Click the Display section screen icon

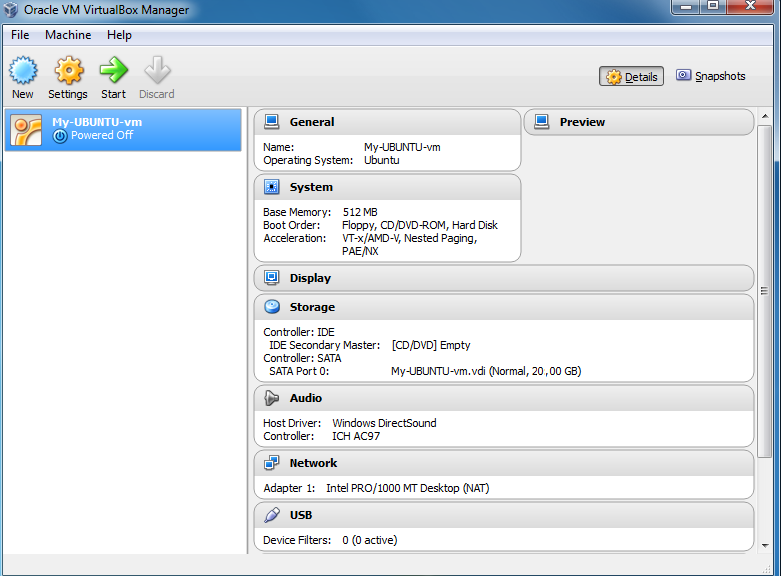point(271,278)
